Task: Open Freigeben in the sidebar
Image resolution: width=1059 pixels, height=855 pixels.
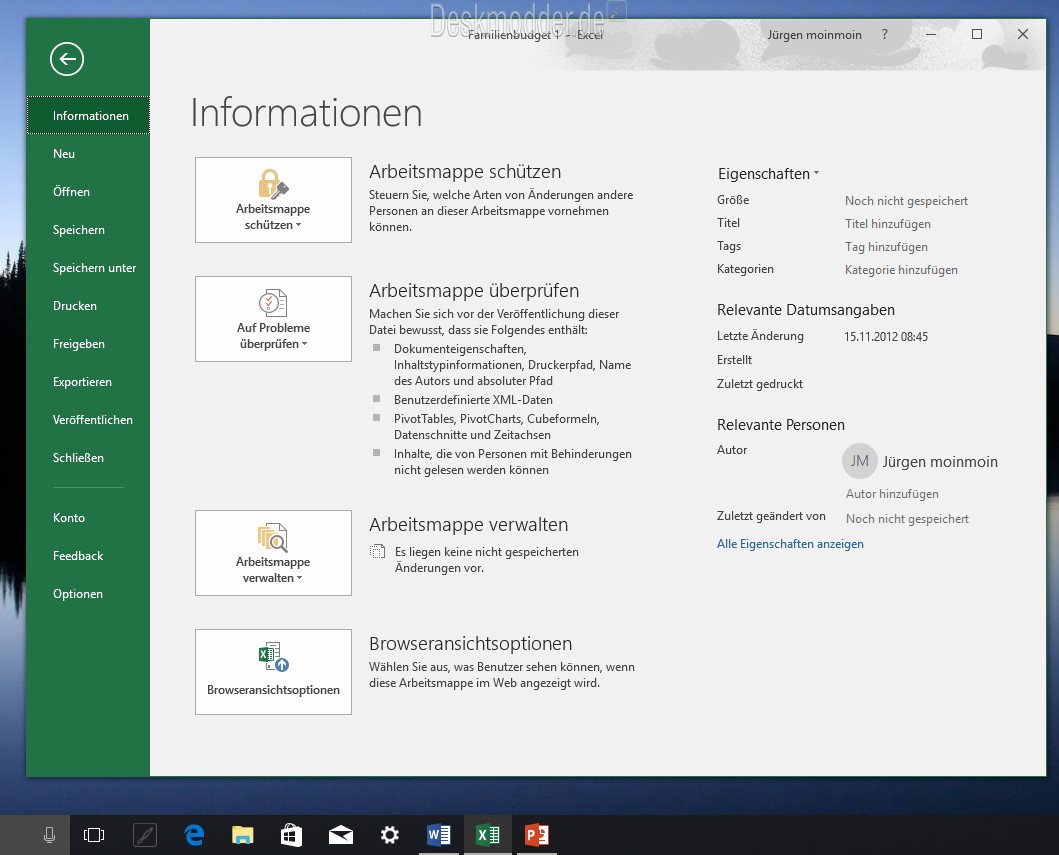Action: pos(88,344)
